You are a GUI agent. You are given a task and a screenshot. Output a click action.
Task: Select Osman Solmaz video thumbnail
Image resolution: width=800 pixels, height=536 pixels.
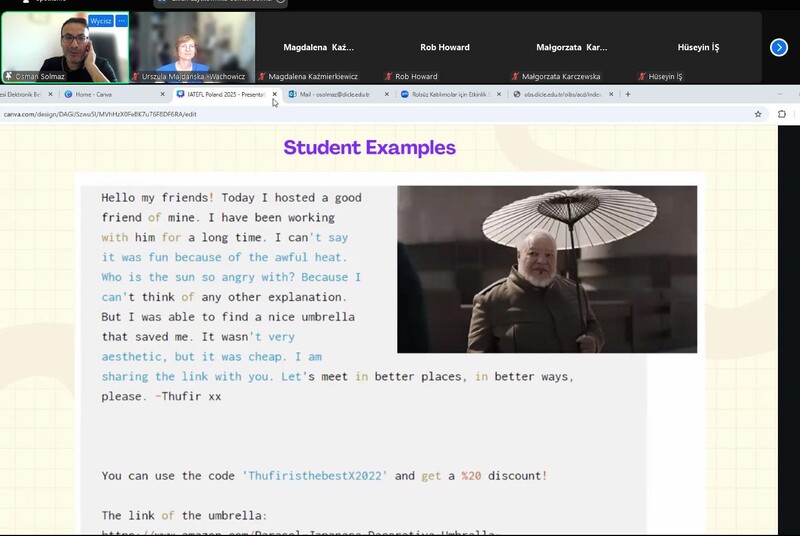click(x=65, y=47)
